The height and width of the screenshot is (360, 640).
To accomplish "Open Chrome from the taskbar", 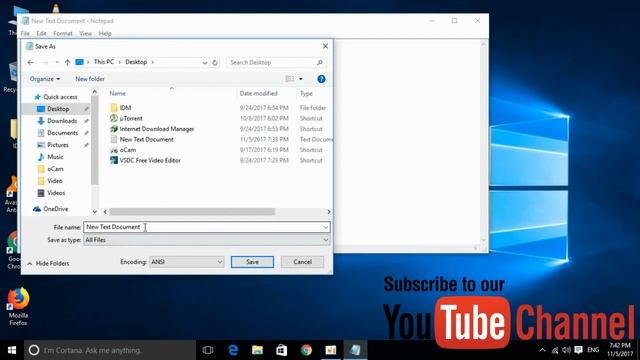I will [307, 350].
